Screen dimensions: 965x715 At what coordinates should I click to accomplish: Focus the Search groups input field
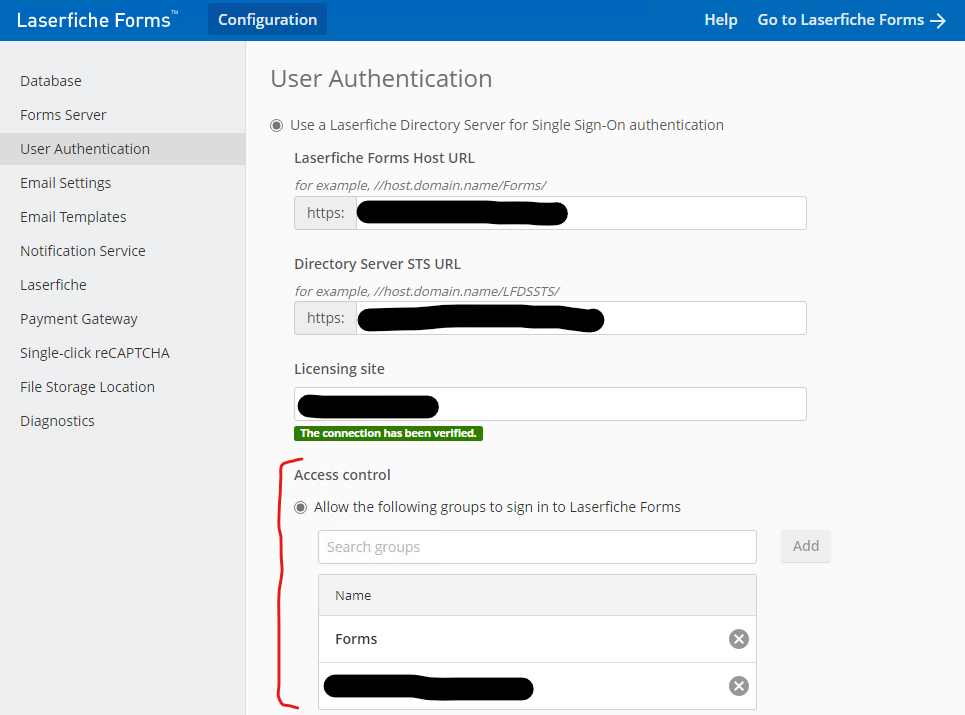(537, 547)
